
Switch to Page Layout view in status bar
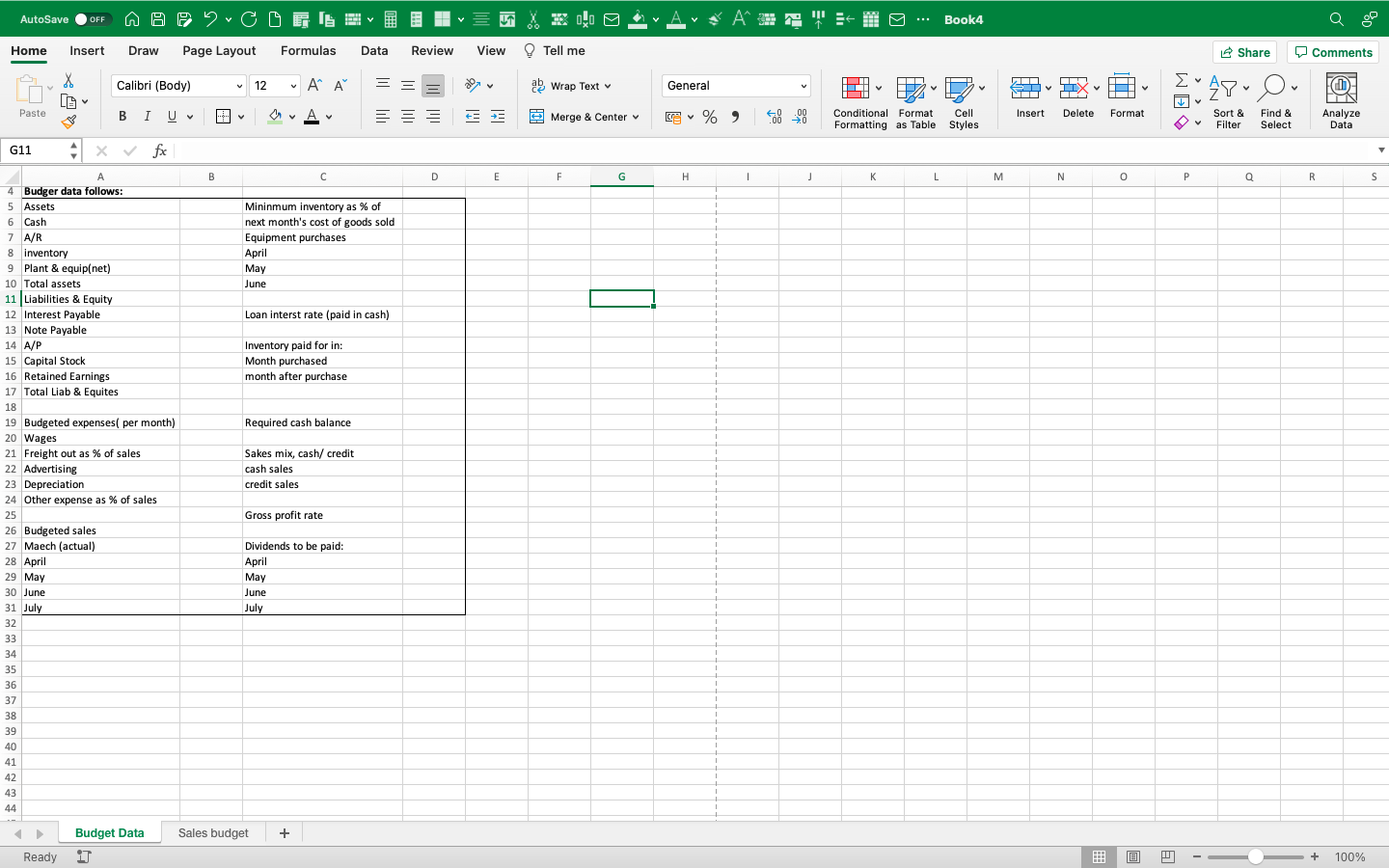pos(1133,856)
